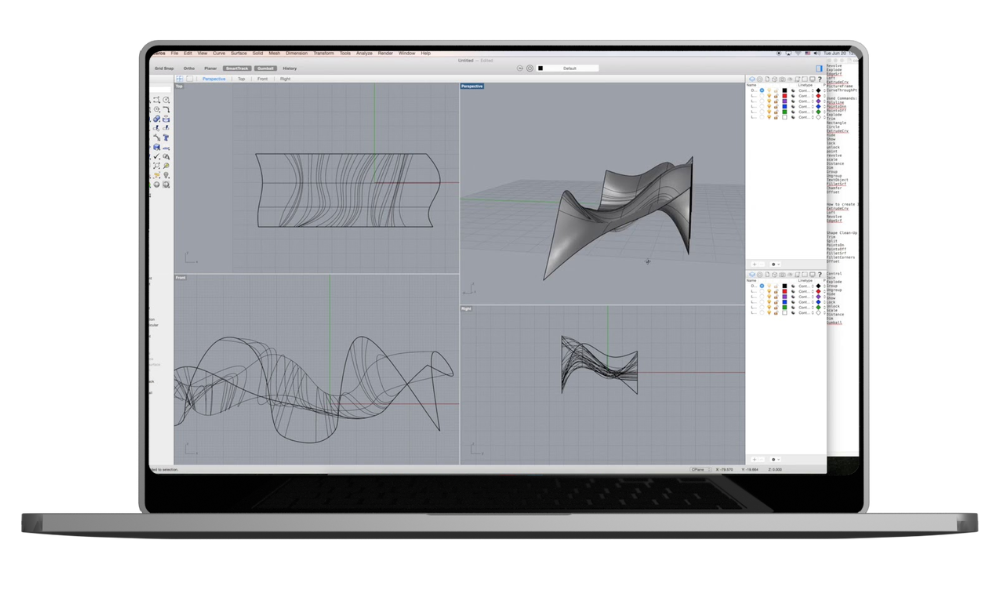Click the lightbulb icon on the red layer
The image size is (1000, 600).
(769, 96)
